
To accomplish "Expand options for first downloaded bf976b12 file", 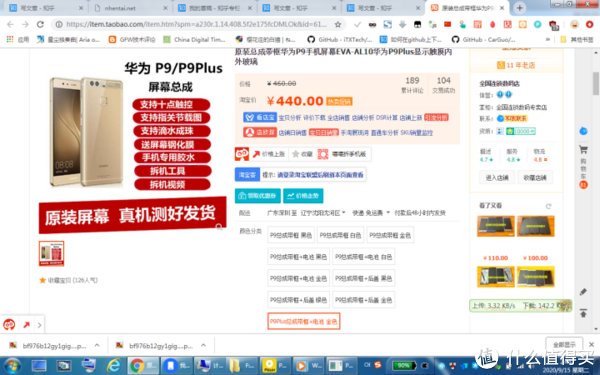I will coord(97,345).
